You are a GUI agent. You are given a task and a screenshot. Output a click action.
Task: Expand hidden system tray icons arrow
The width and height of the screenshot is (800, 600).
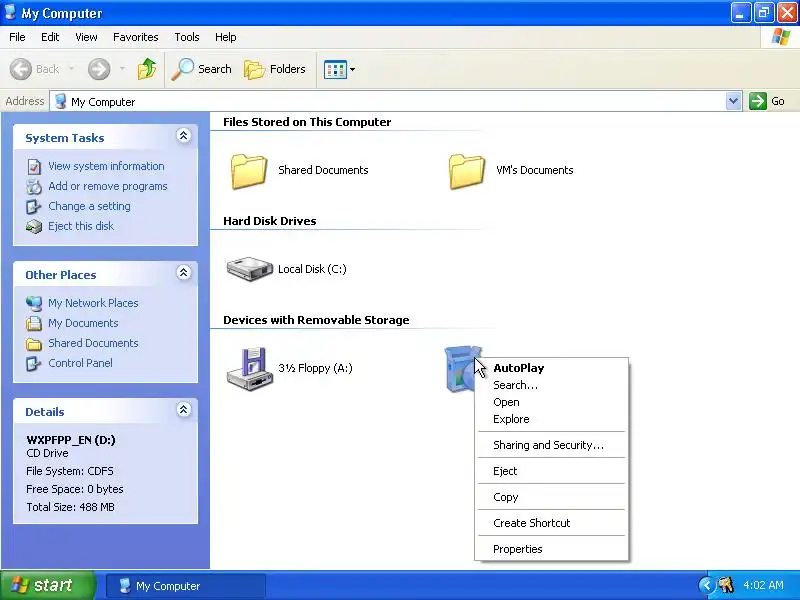(x=707, y=585)
